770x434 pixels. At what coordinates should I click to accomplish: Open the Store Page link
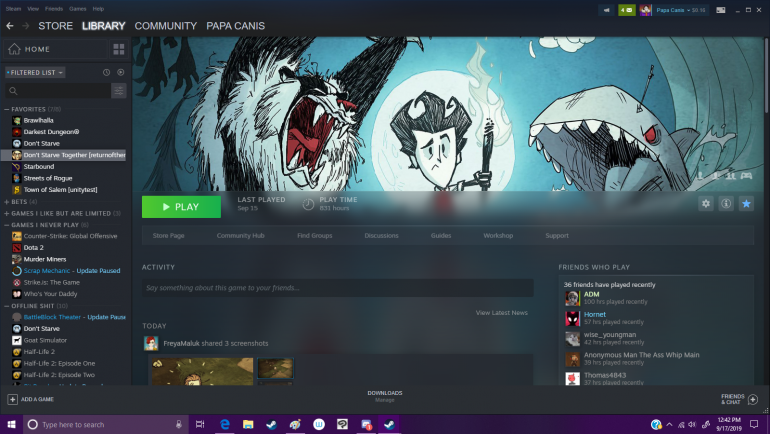[168, 236]
